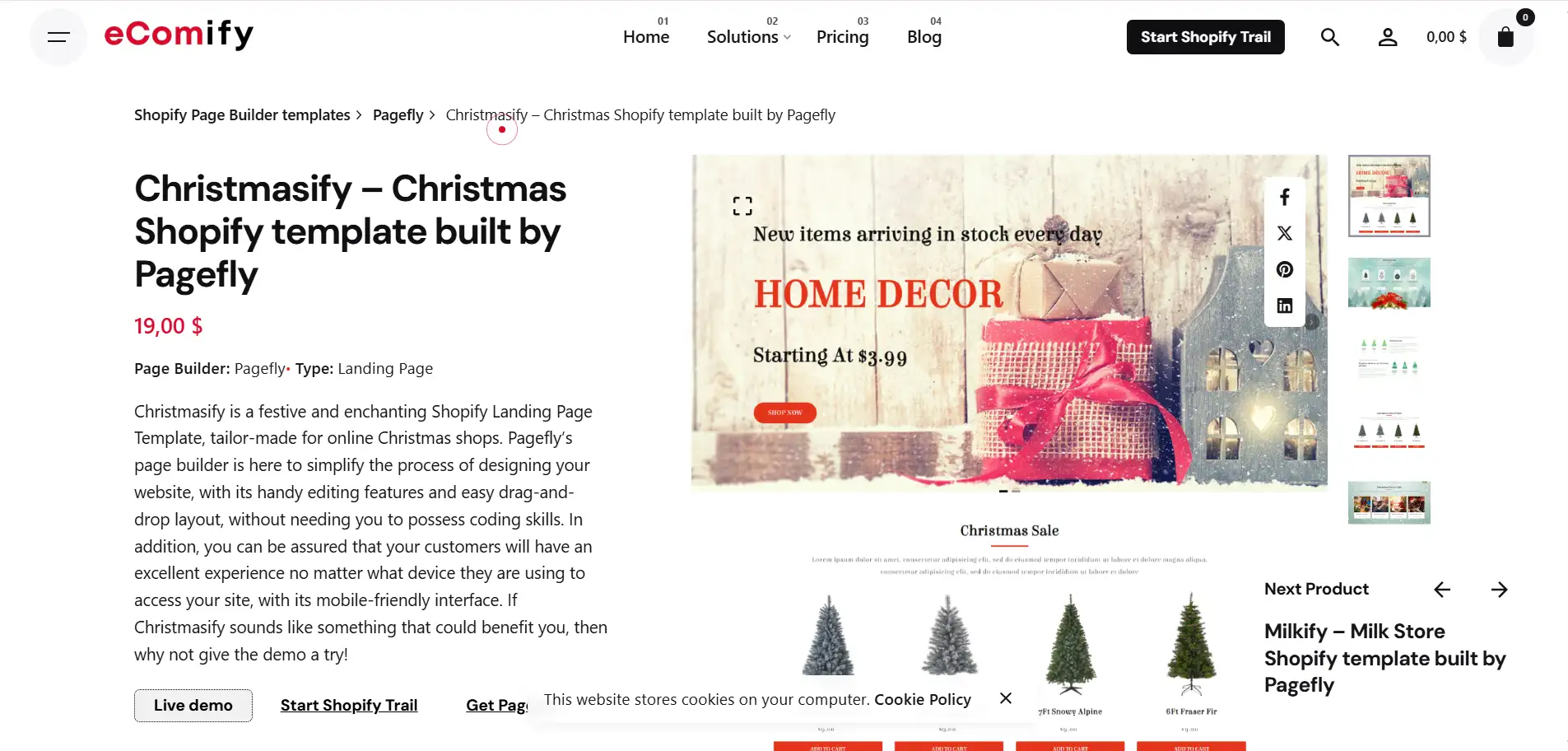1568x751 pixels.
Task: Open the hamburger menu icon
Action: pyautogui.click(x=58, y=36)
